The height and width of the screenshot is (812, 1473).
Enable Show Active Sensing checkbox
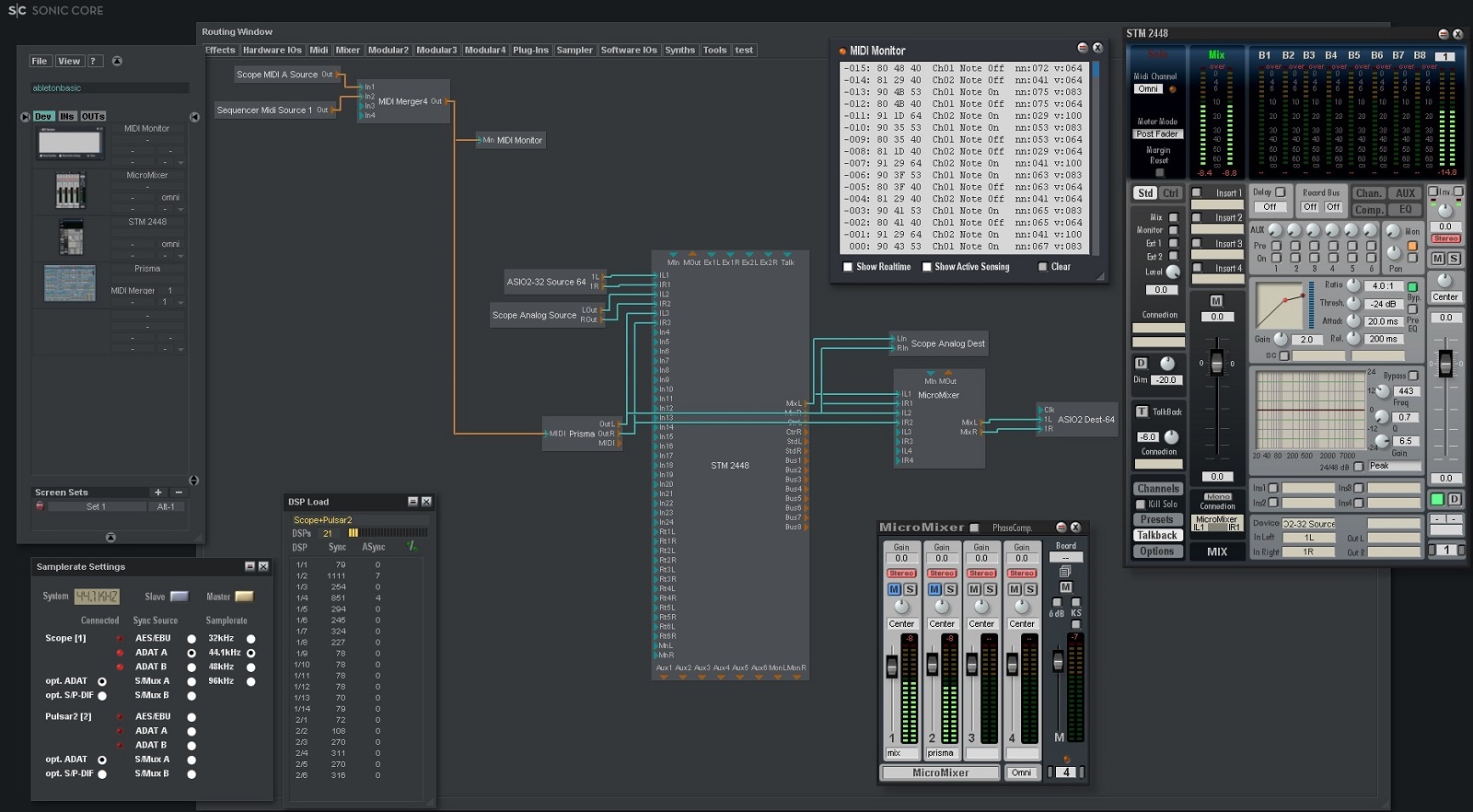(926, 267)
